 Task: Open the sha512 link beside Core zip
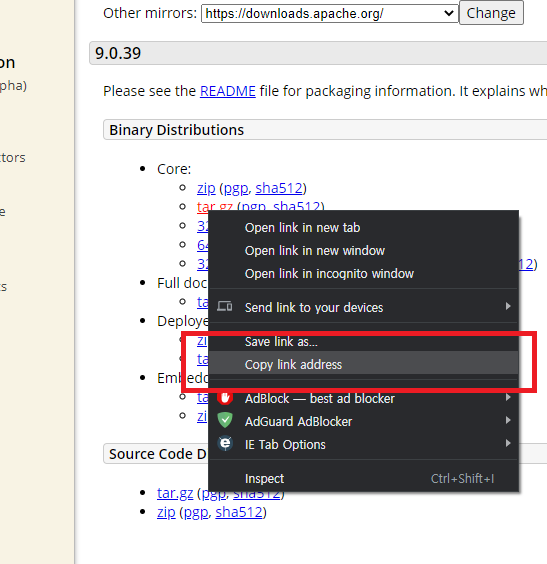279,188
